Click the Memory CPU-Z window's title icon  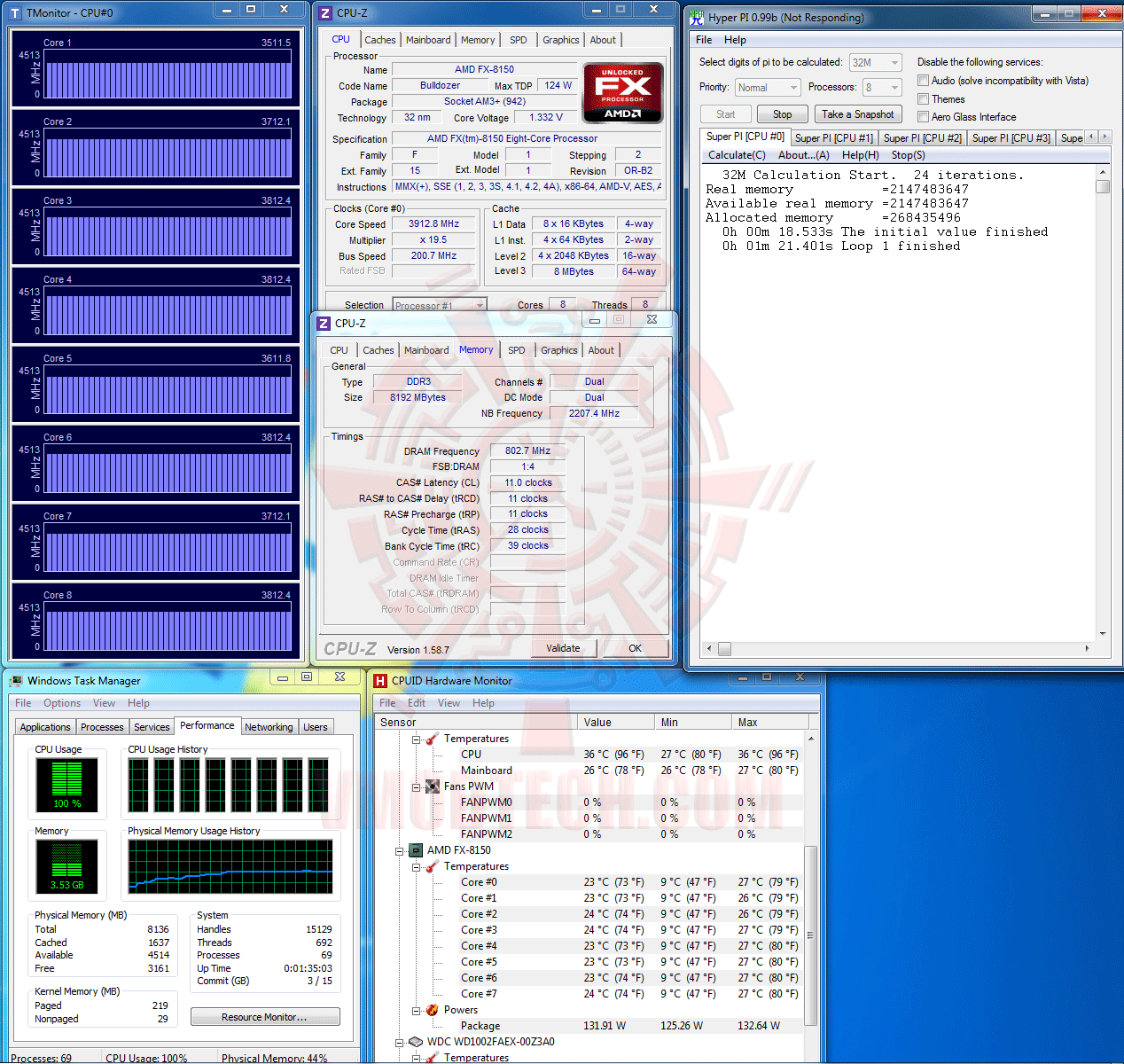324,324
